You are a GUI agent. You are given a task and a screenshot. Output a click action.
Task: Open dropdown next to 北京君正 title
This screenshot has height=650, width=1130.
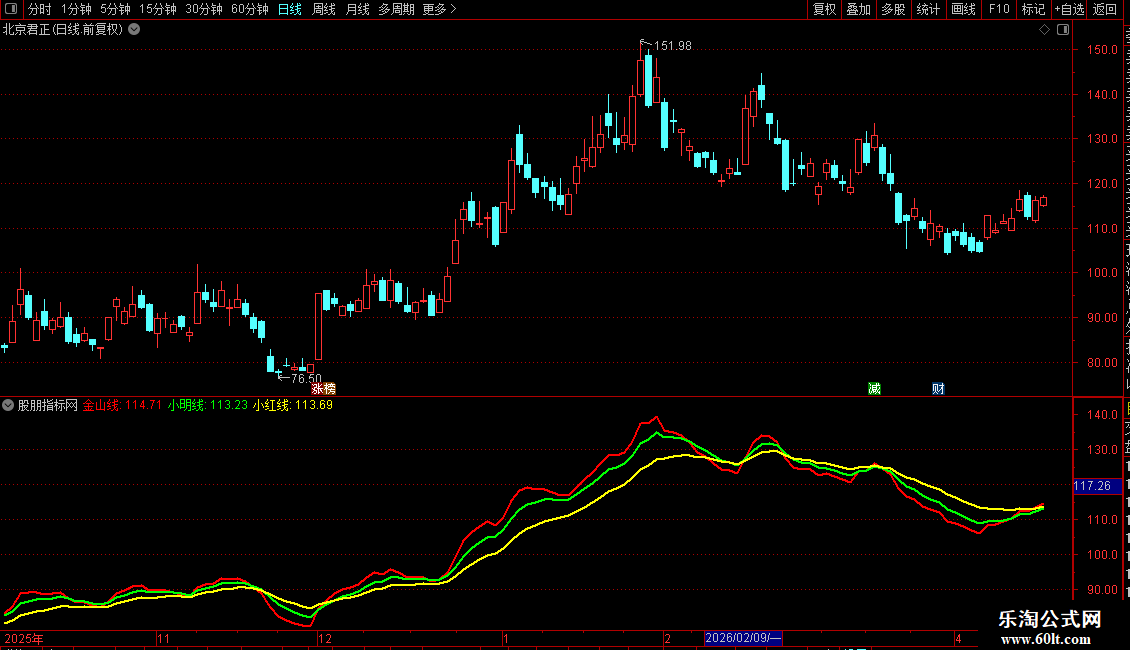click(134, 30)
